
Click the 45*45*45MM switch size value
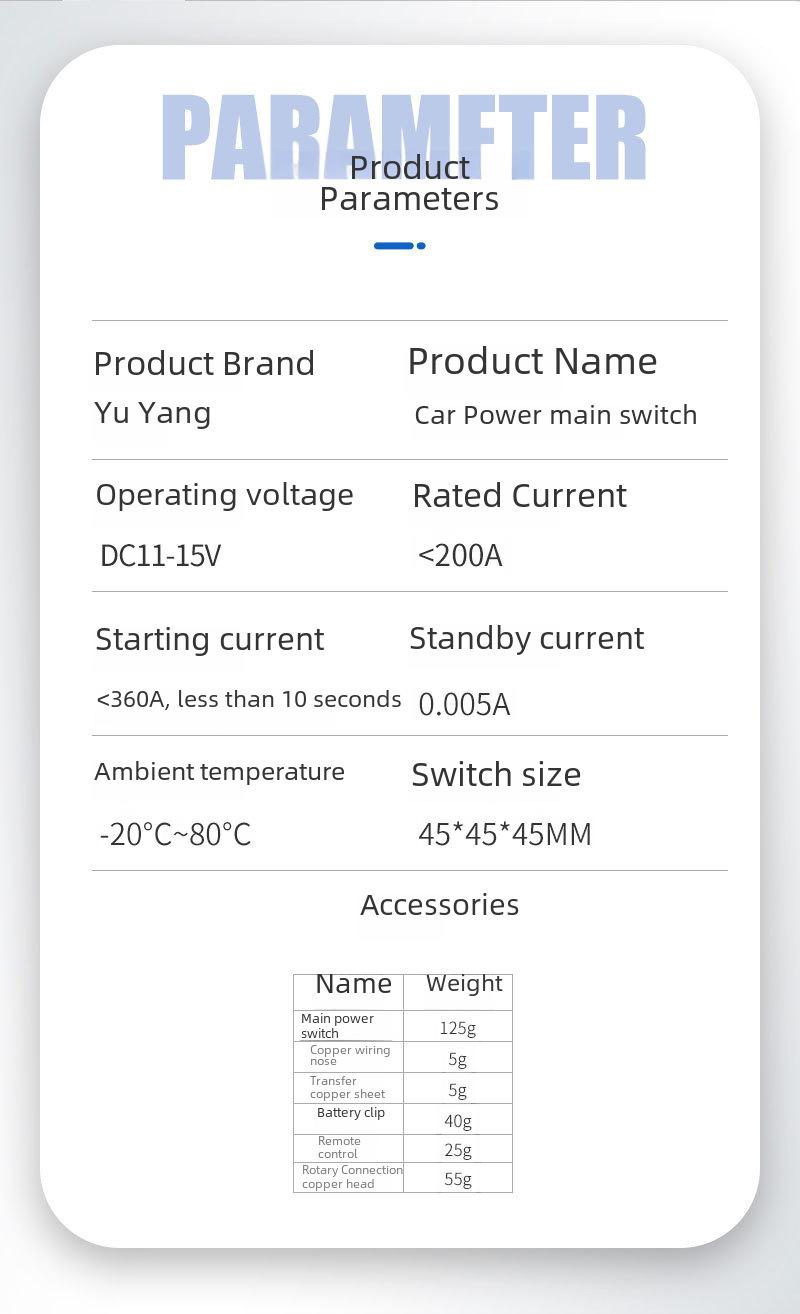point(505,834)
